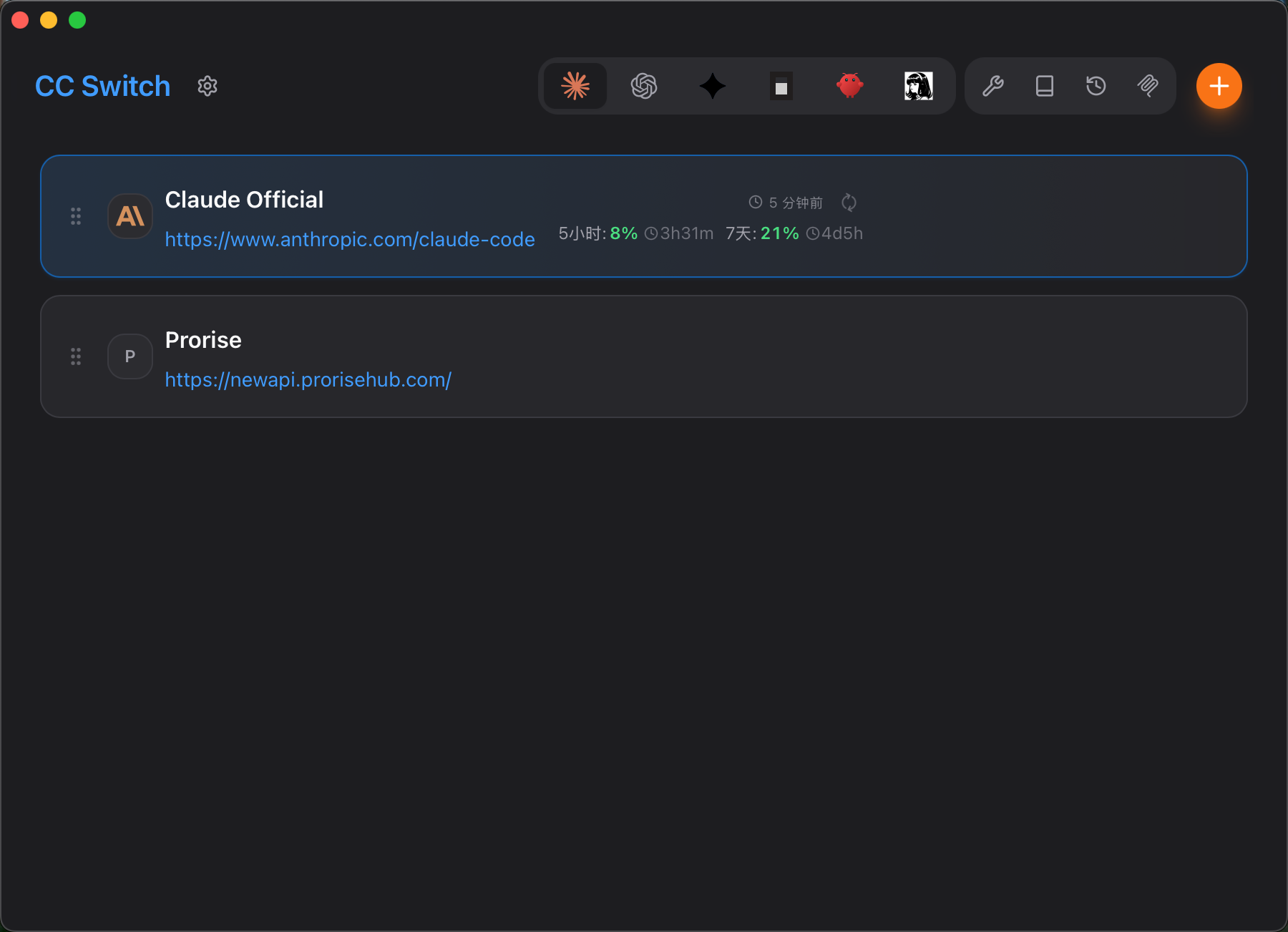Open the history clock icon
This screenshot has width=1288, height=932.
pyautogui.click(x=1096, y=86)
